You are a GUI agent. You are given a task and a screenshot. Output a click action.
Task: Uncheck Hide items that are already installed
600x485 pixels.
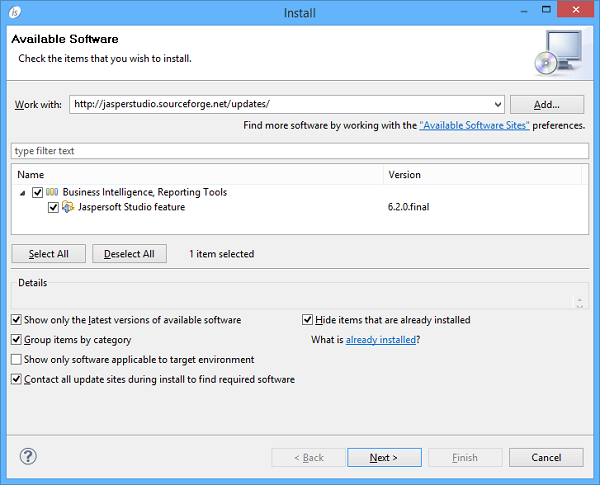click(308, 320)
